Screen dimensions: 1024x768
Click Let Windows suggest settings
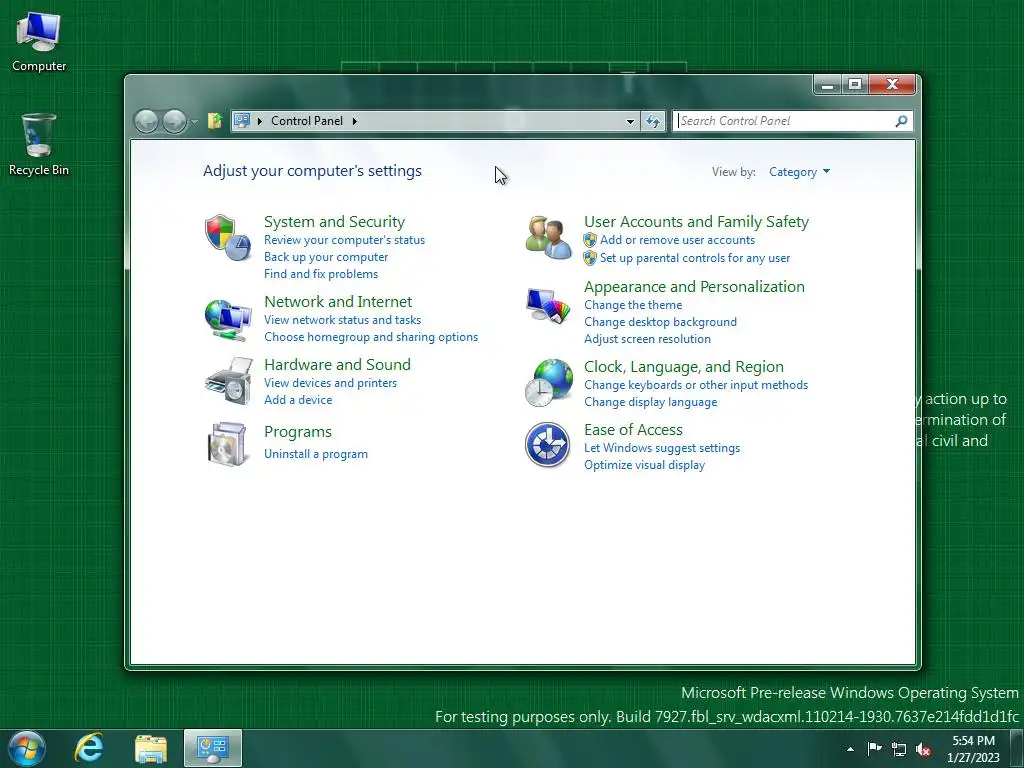click(x=662, y=448)
